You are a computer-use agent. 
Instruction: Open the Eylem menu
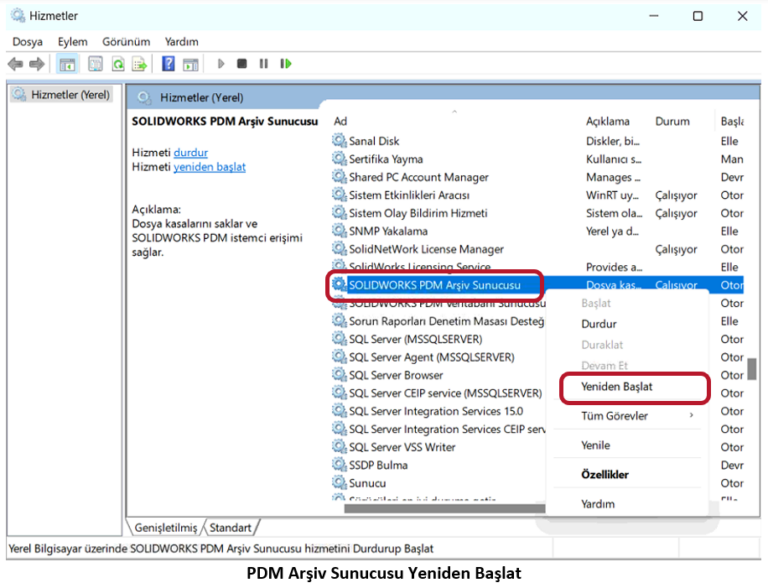72,42
